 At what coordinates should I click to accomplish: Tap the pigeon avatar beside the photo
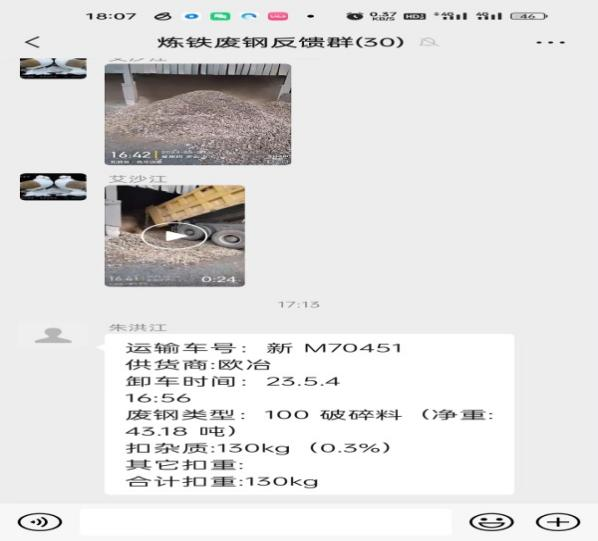(x=53, y=68)
